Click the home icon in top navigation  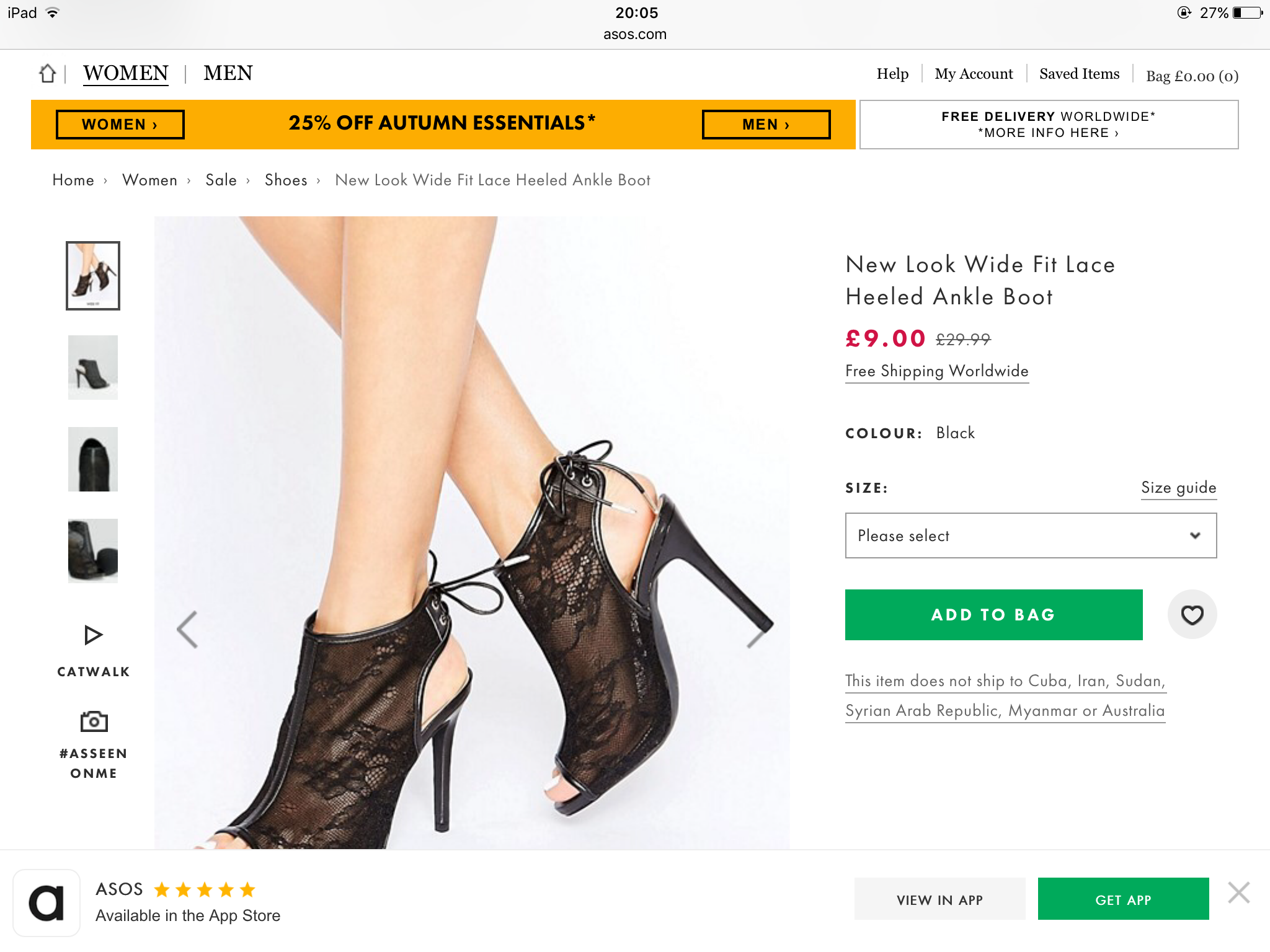pyautogui.click(x=48, y=74)
